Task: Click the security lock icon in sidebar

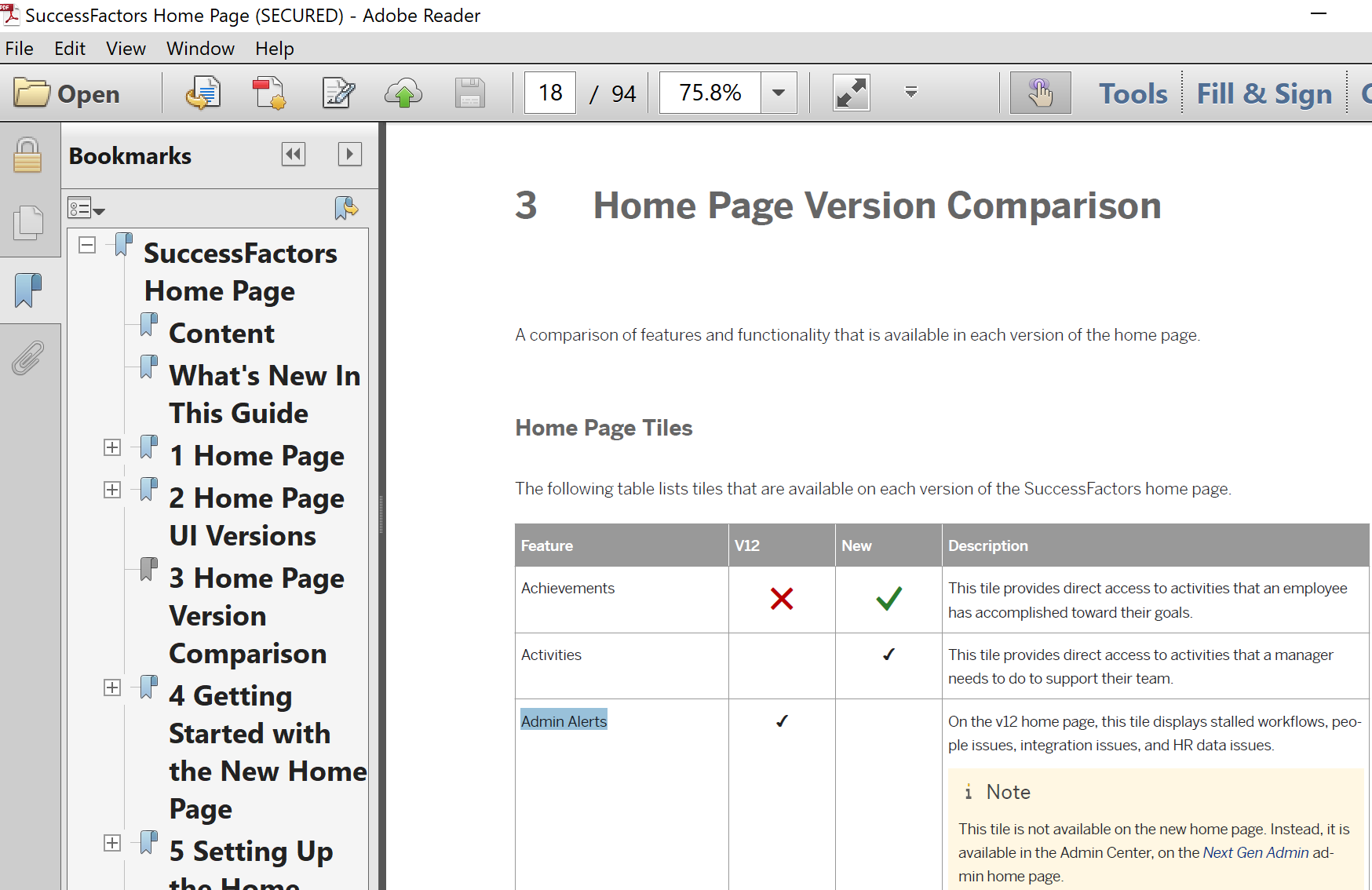Action: point(27,155)
